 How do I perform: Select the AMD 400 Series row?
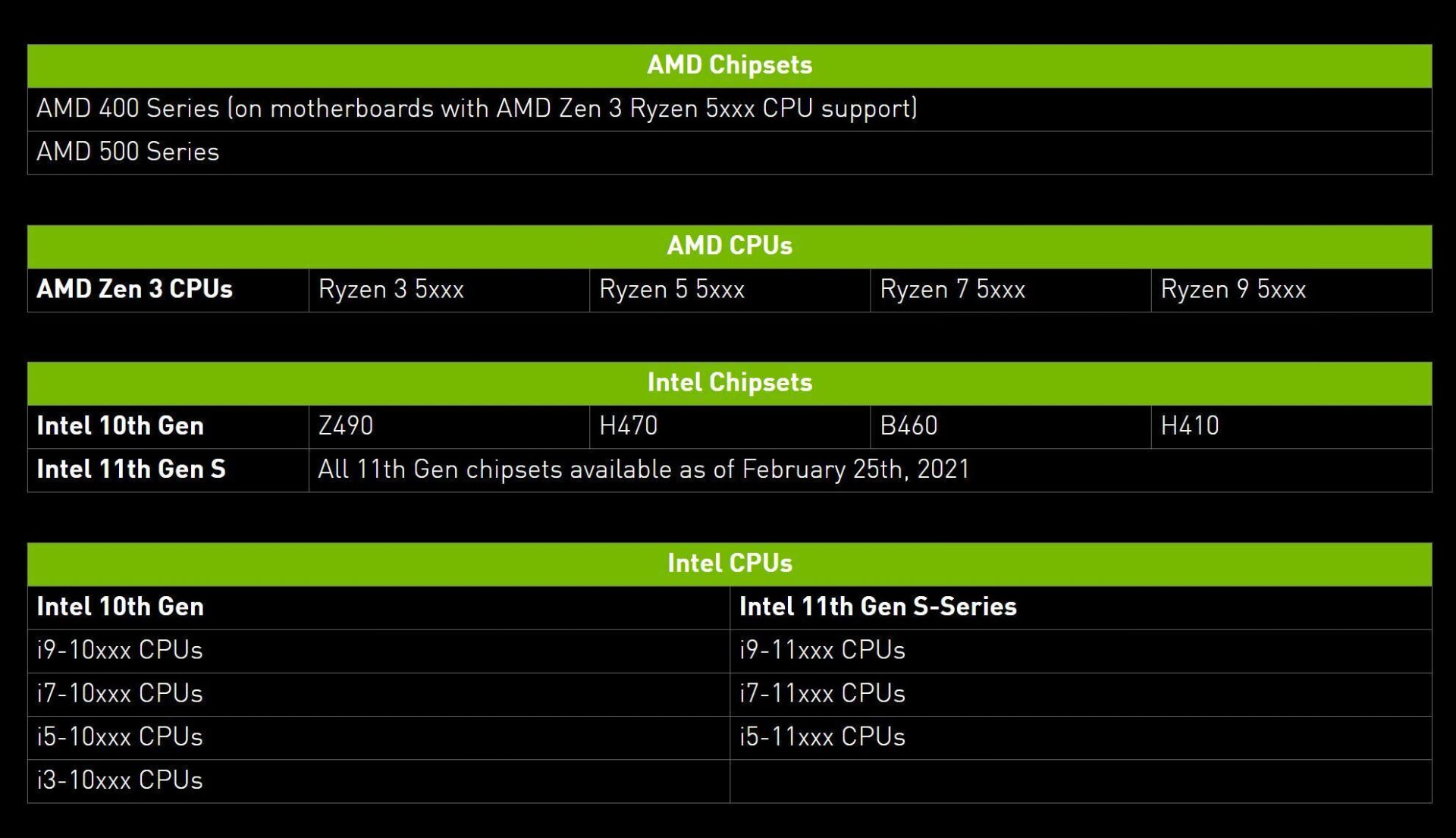[x=476, y=109]
